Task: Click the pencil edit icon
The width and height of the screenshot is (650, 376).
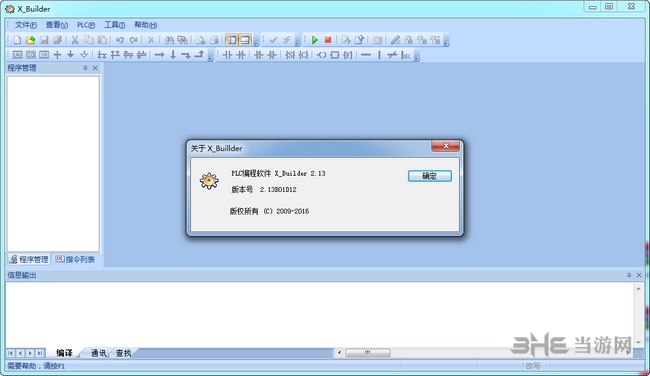Action: [x=395, y=40]
